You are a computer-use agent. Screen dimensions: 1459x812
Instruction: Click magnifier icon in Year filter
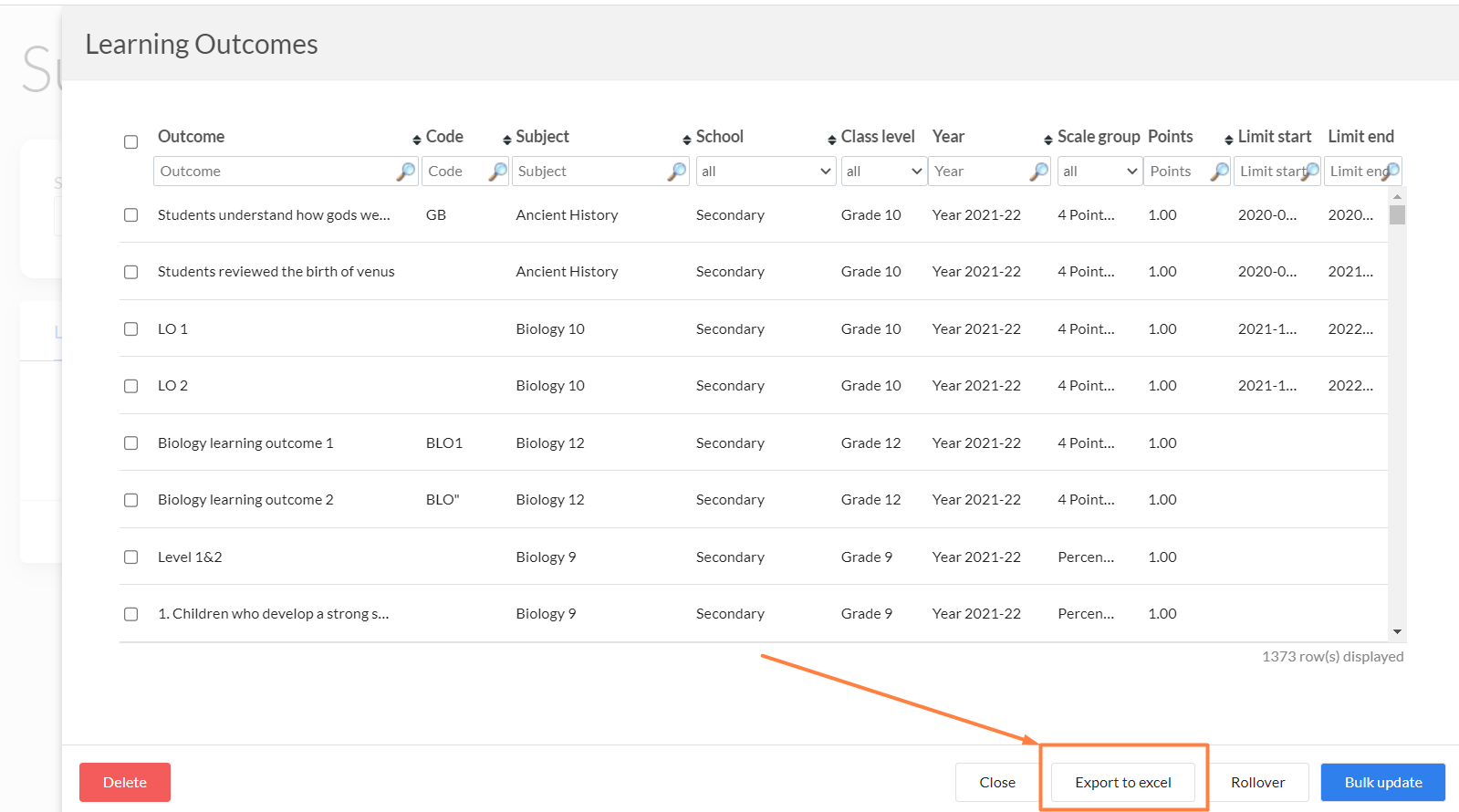[1039, 172]
